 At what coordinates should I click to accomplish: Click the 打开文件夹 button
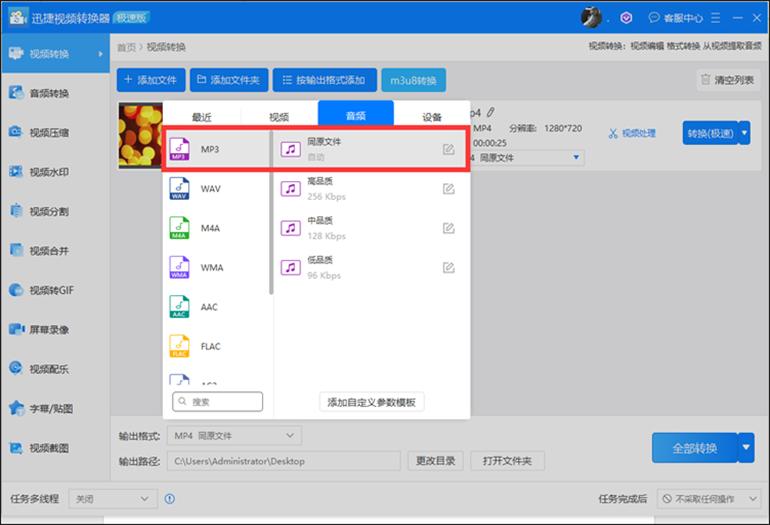tap(507, 461)
